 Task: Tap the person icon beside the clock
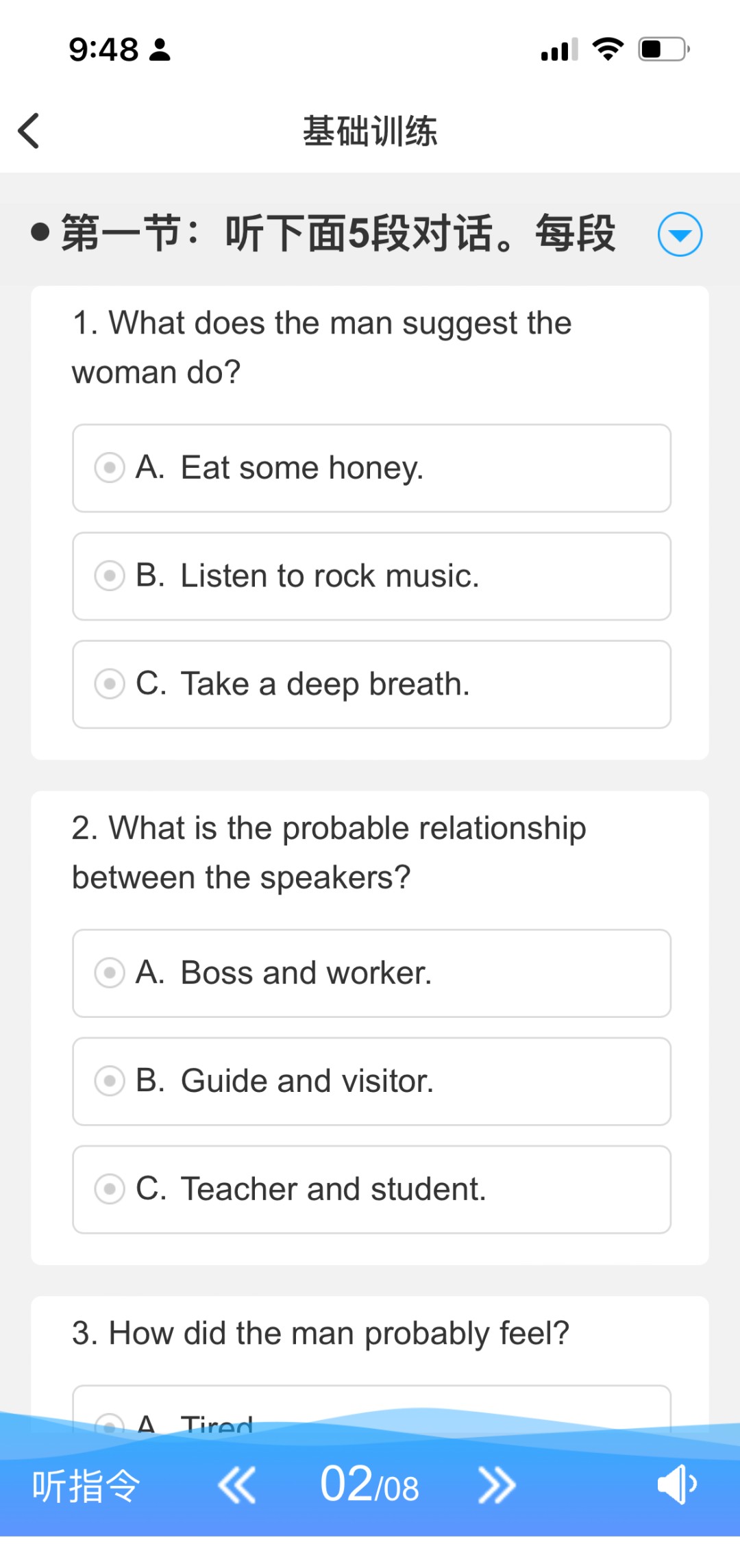coord(160,49)
